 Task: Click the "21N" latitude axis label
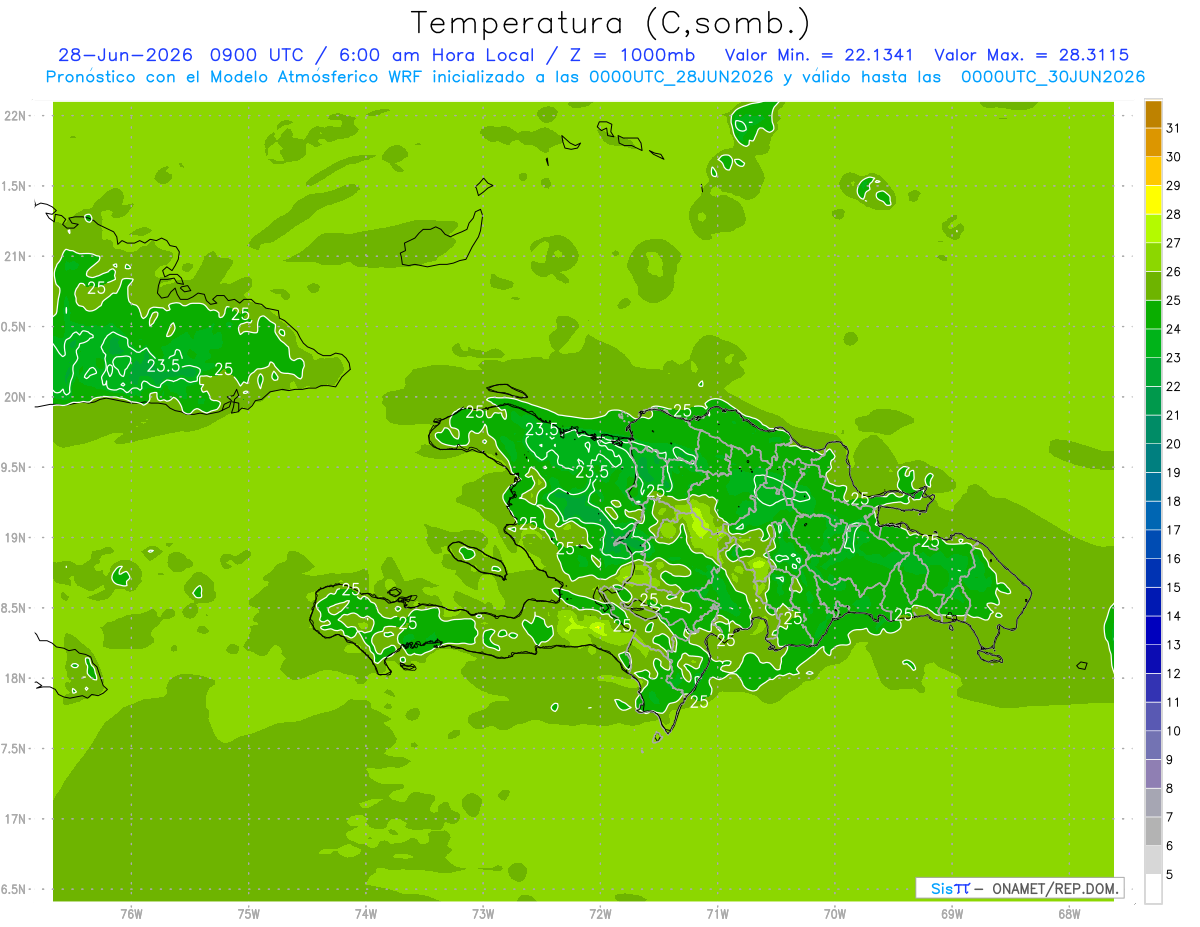[15, 256]
